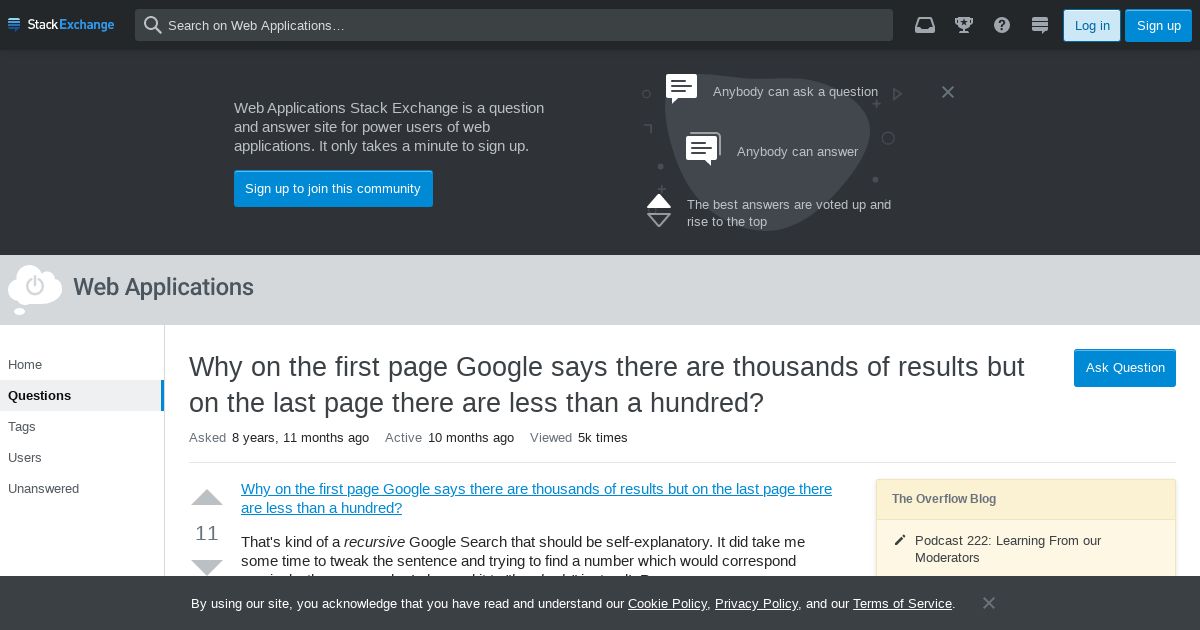Click the search magnifier icon

click(152, 25)
